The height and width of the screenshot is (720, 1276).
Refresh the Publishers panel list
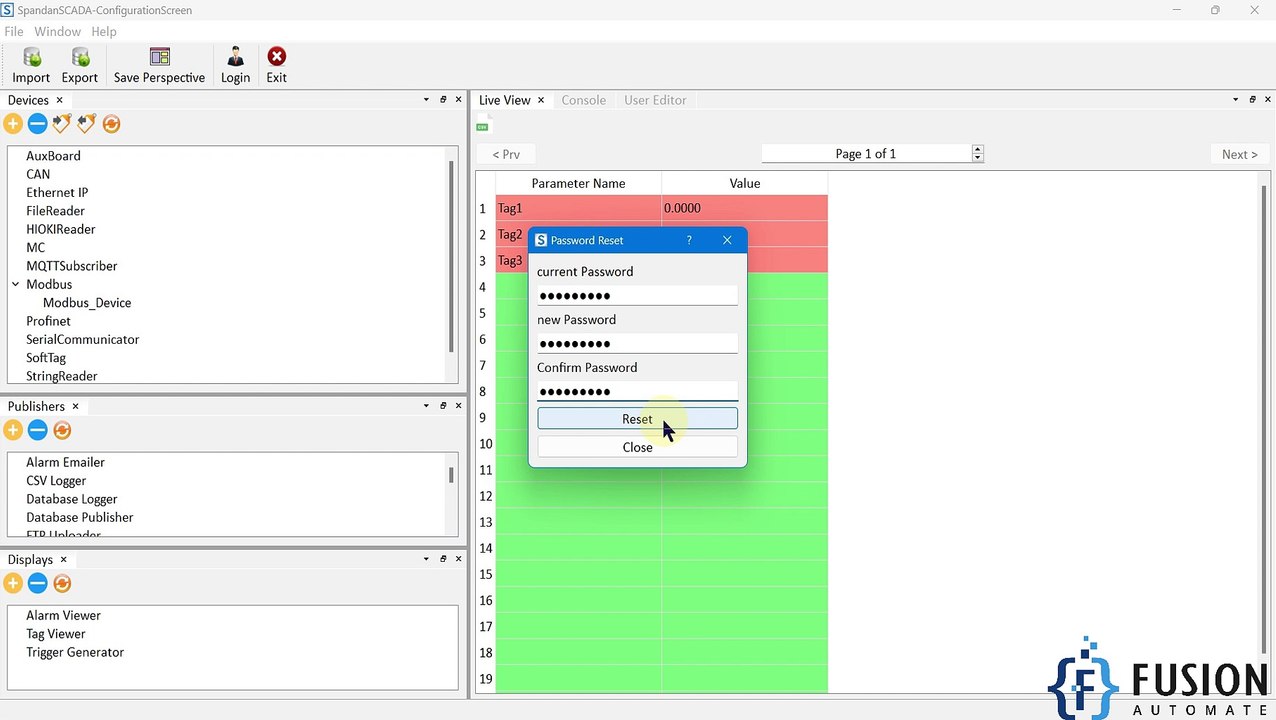pyautogui.click(x=62, y=430)
